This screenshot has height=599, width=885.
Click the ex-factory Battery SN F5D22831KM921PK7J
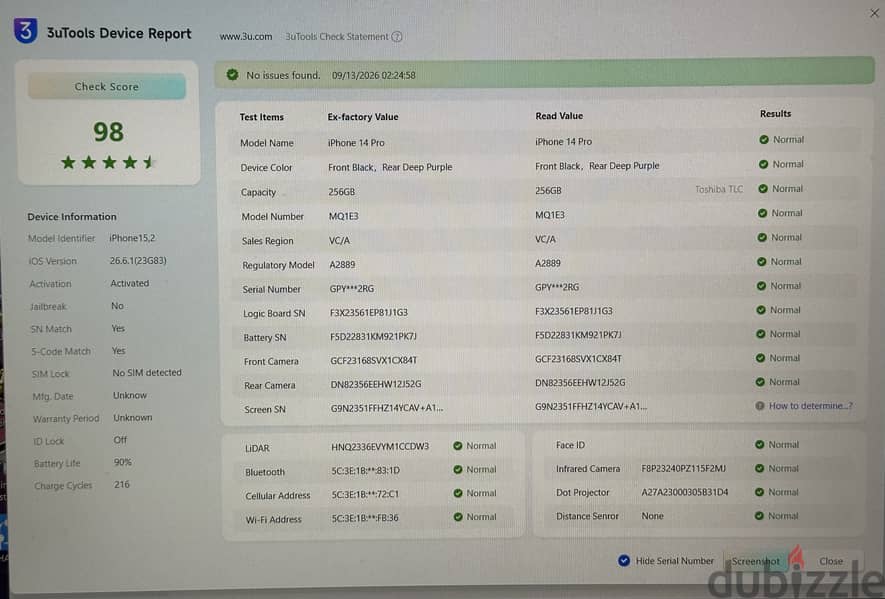pos(373,336)
